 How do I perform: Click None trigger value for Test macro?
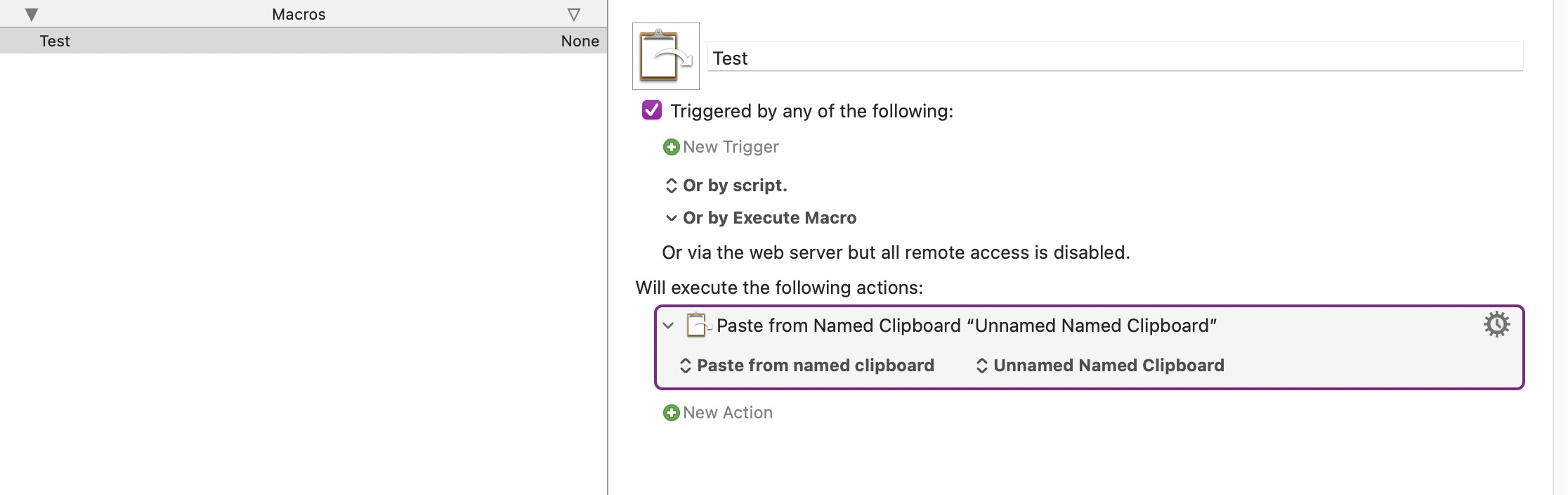pos(580,41)
